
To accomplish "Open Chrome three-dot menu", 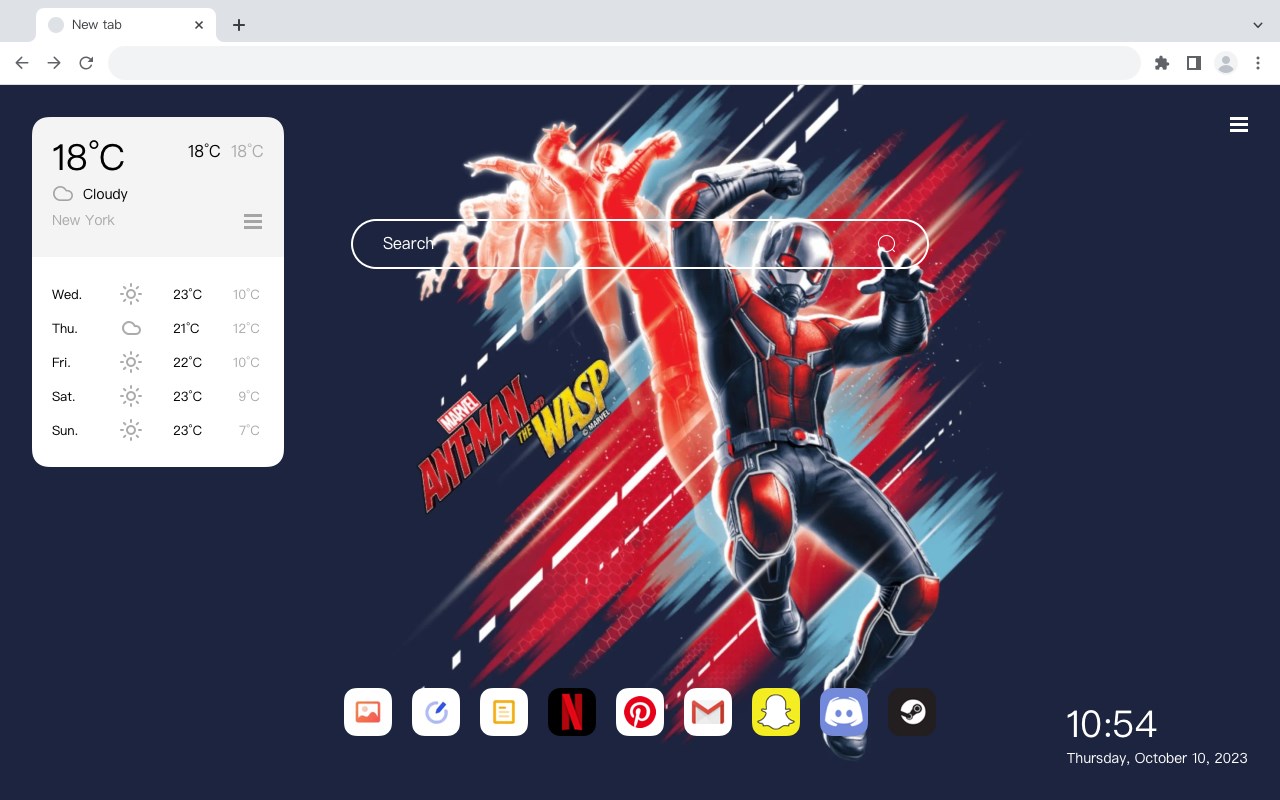I will pyautogui.click(x=1257, y=63).
